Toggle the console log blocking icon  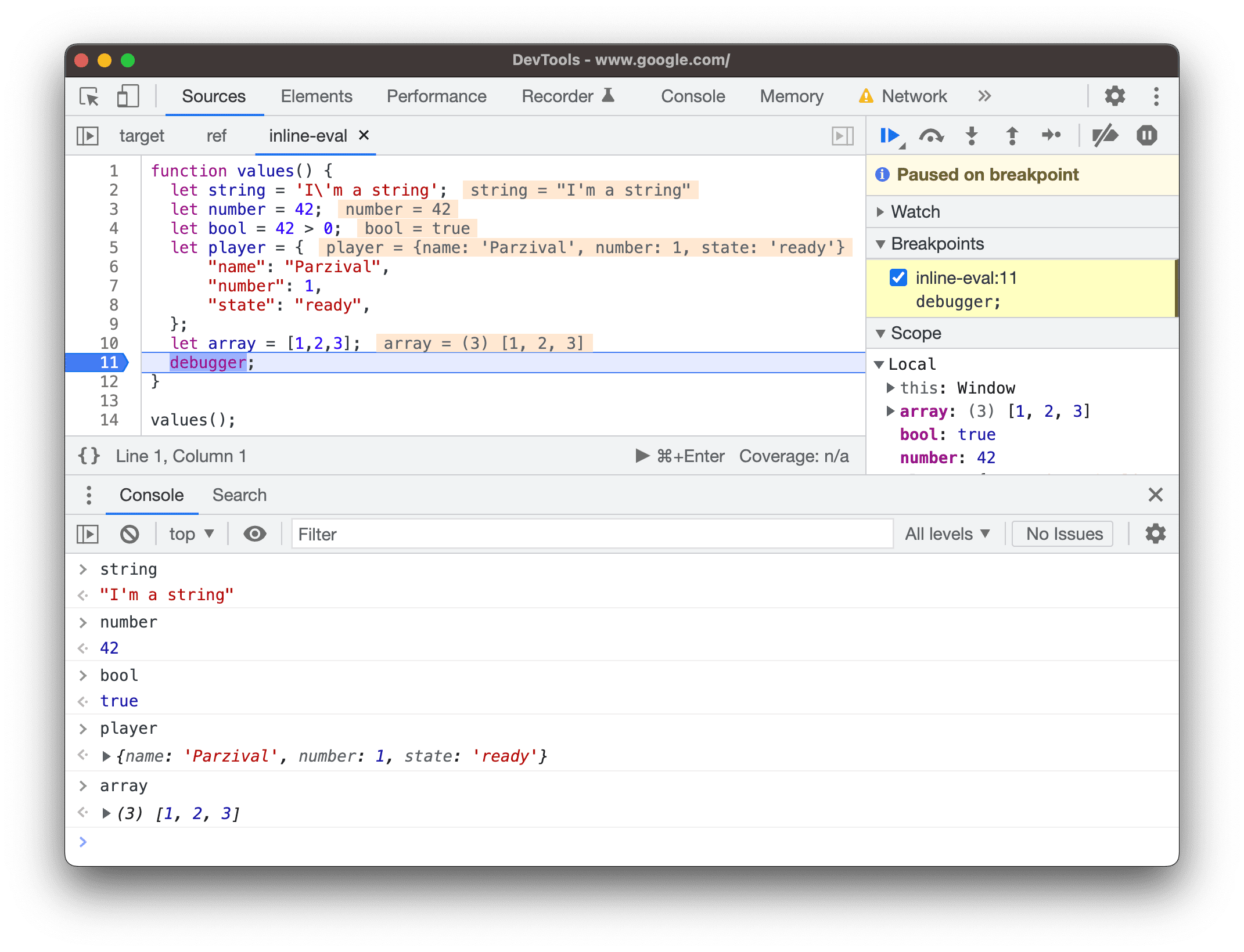point(131,534)
